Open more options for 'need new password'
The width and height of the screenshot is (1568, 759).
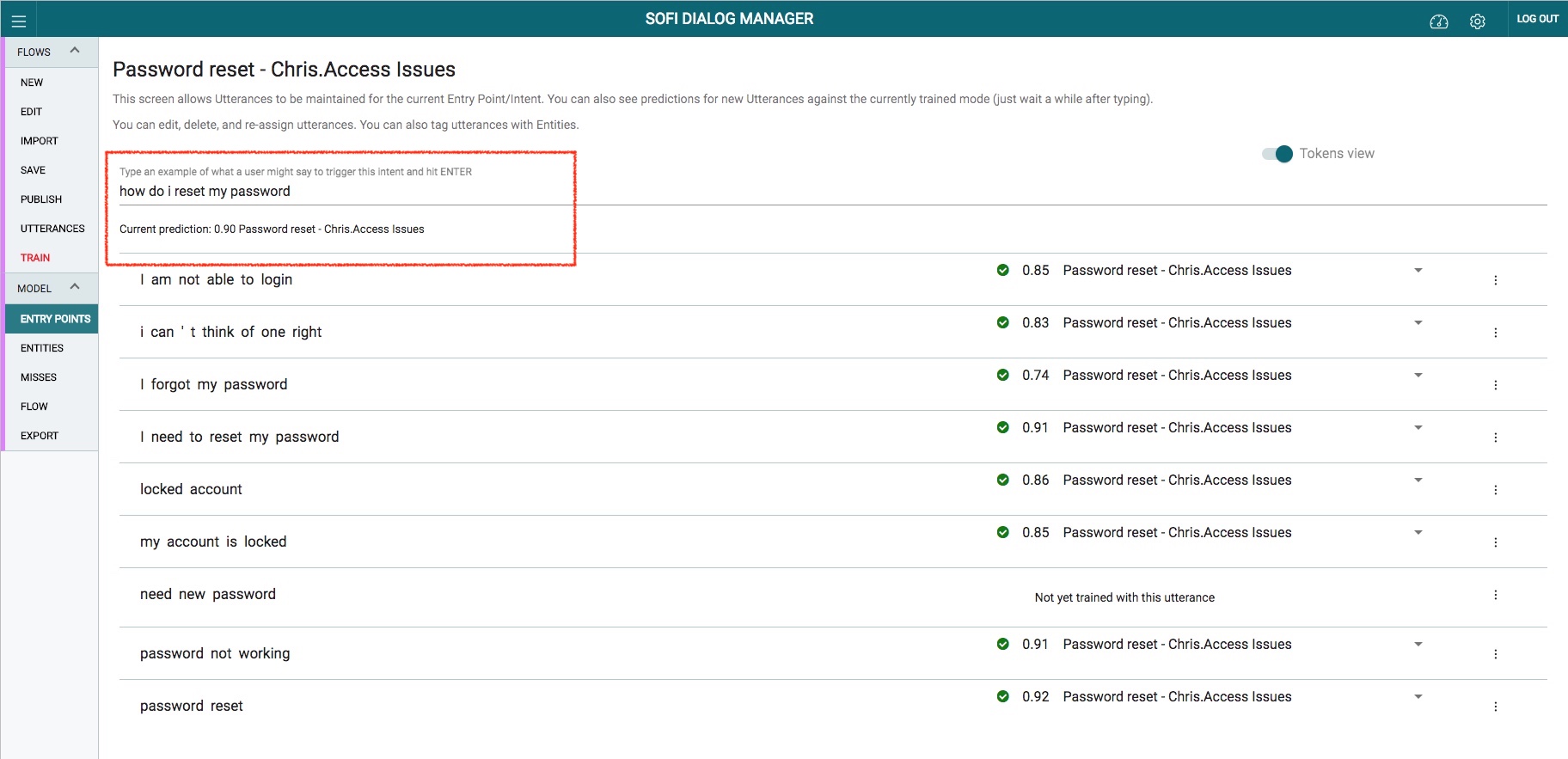click(1496, 595)
